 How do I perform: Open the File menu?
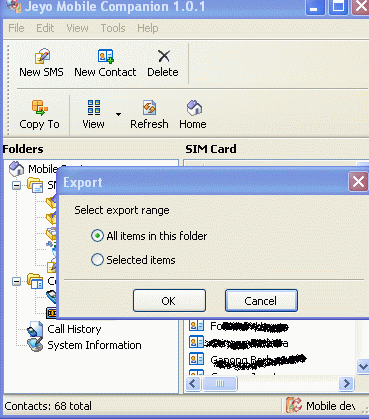click(16, 28)
